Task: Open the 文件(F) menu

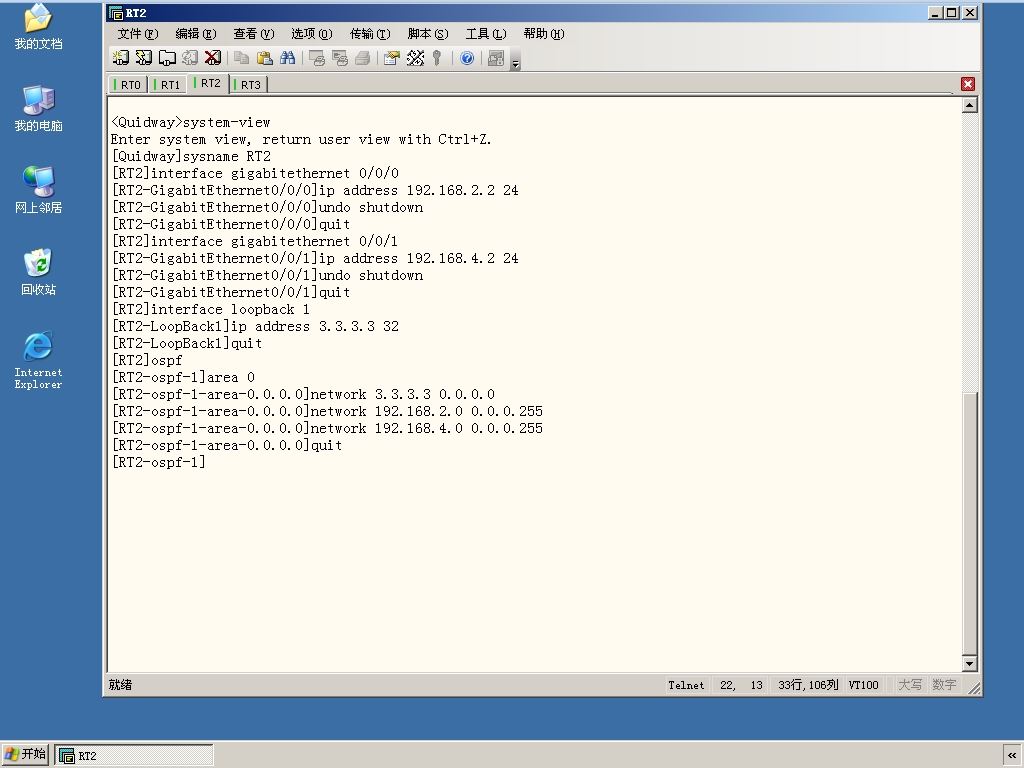Action: (138, 34)
